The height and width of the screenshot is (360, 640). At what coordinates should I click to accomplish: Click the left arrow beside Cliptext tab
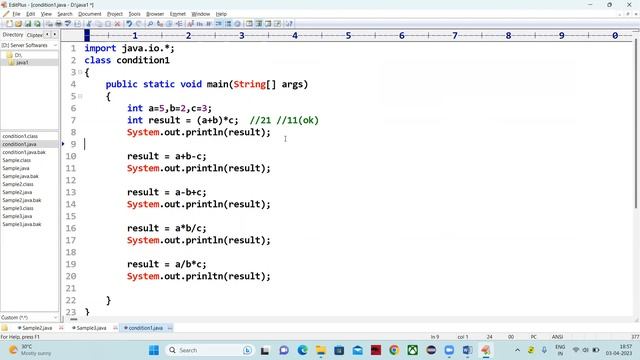coord(47,35)
